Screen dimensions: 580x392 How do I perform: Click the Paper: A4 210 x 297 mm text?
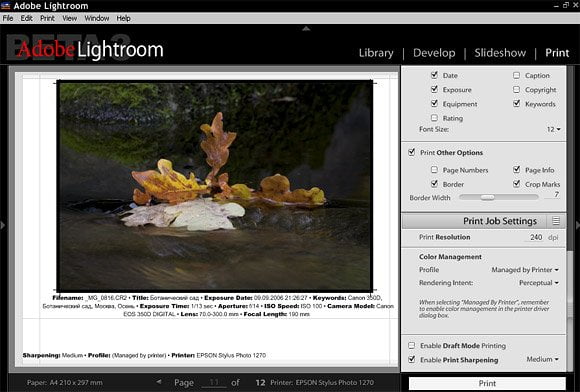pos(65,382)
